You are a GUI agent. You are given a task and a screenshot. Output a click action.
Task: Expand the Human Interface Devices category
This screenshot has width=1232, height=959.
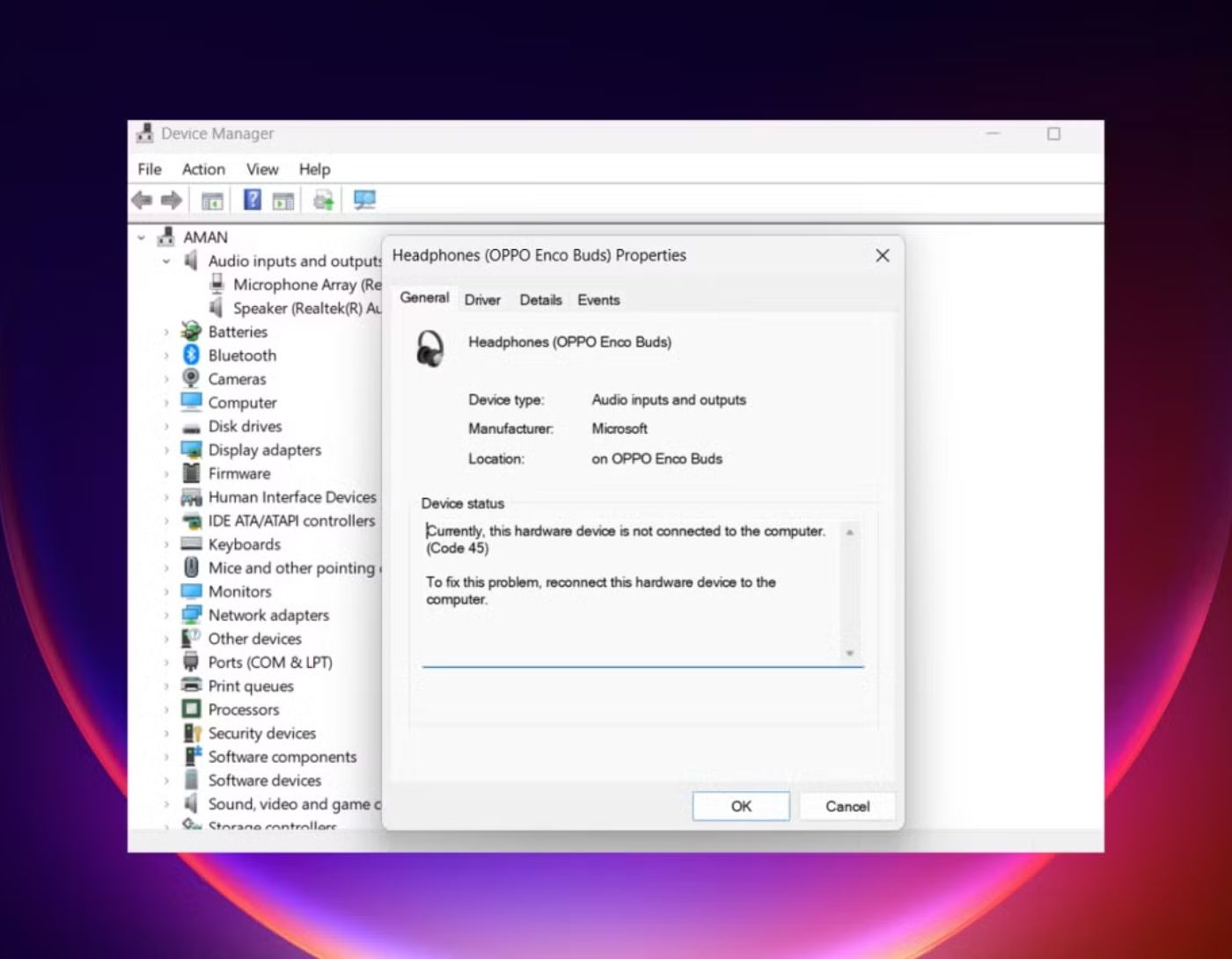click(165, 497)
